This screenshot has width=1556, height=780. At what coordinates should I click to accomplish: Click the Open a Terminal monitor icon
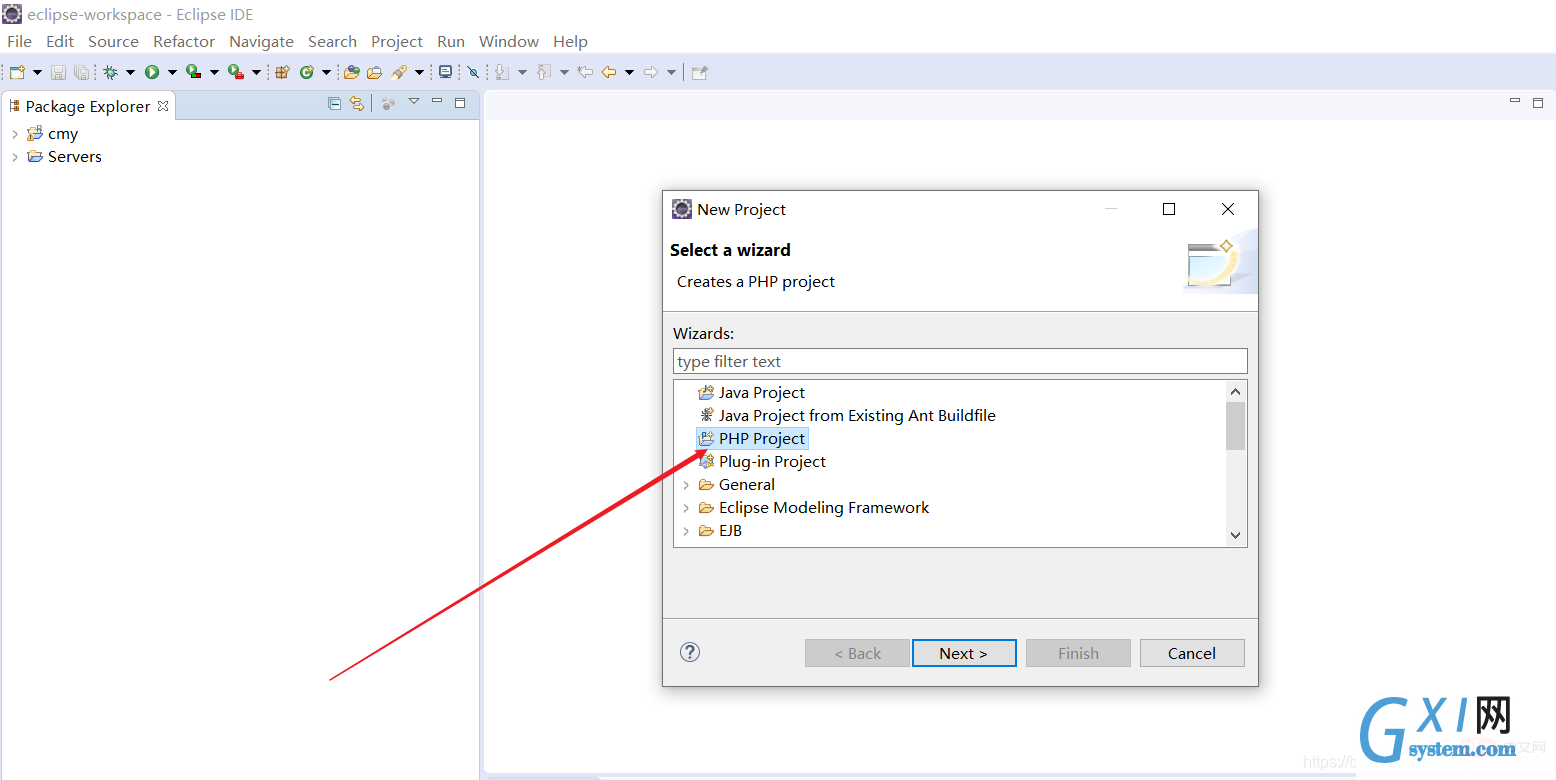445,72
